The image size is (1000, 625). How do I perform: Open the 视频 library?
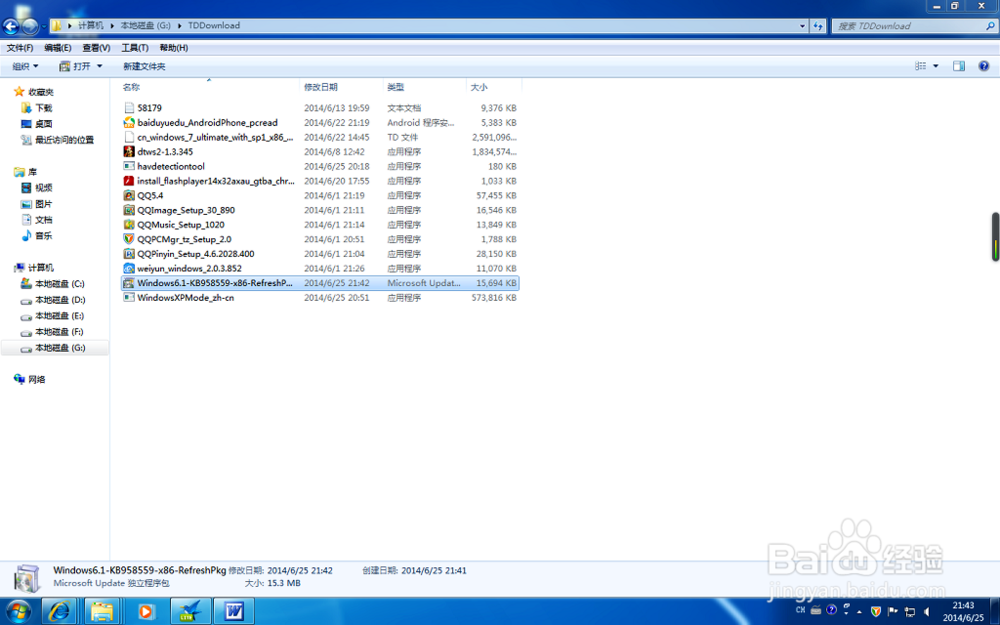pyautogui.click(x=37, y=188)
